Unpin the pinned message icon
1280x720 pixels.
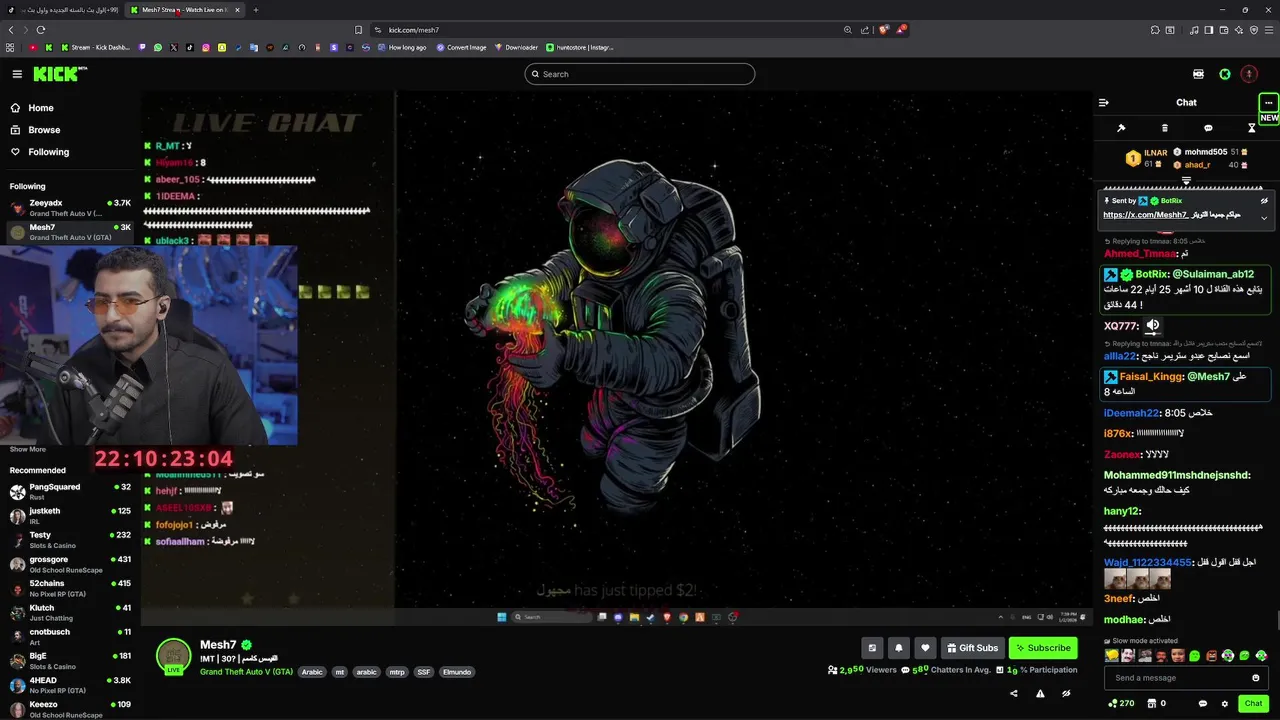[x=1264, y=201]
